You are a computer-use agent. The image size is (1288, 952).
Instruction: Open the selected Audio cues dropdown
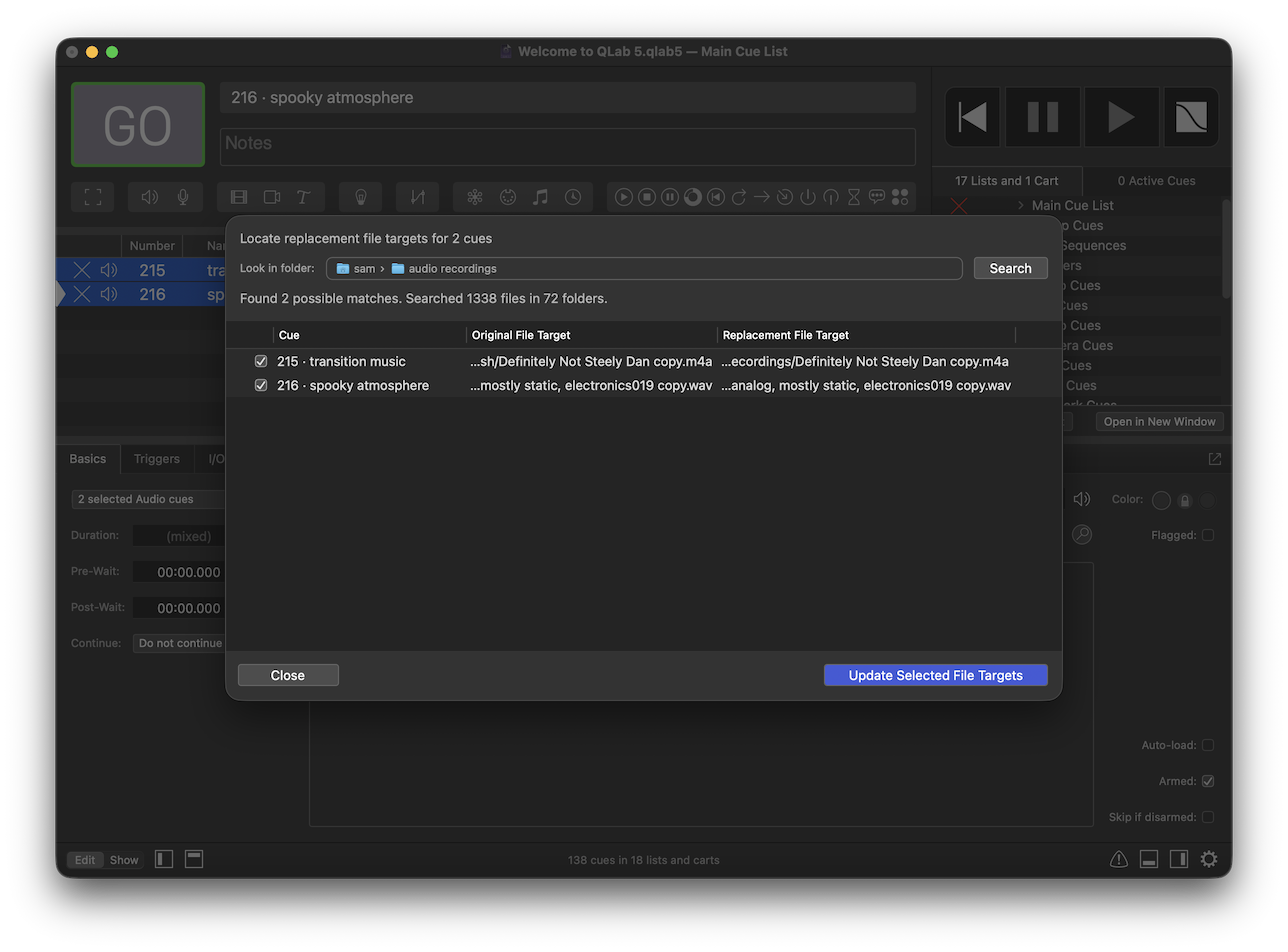tap(149, 499)
